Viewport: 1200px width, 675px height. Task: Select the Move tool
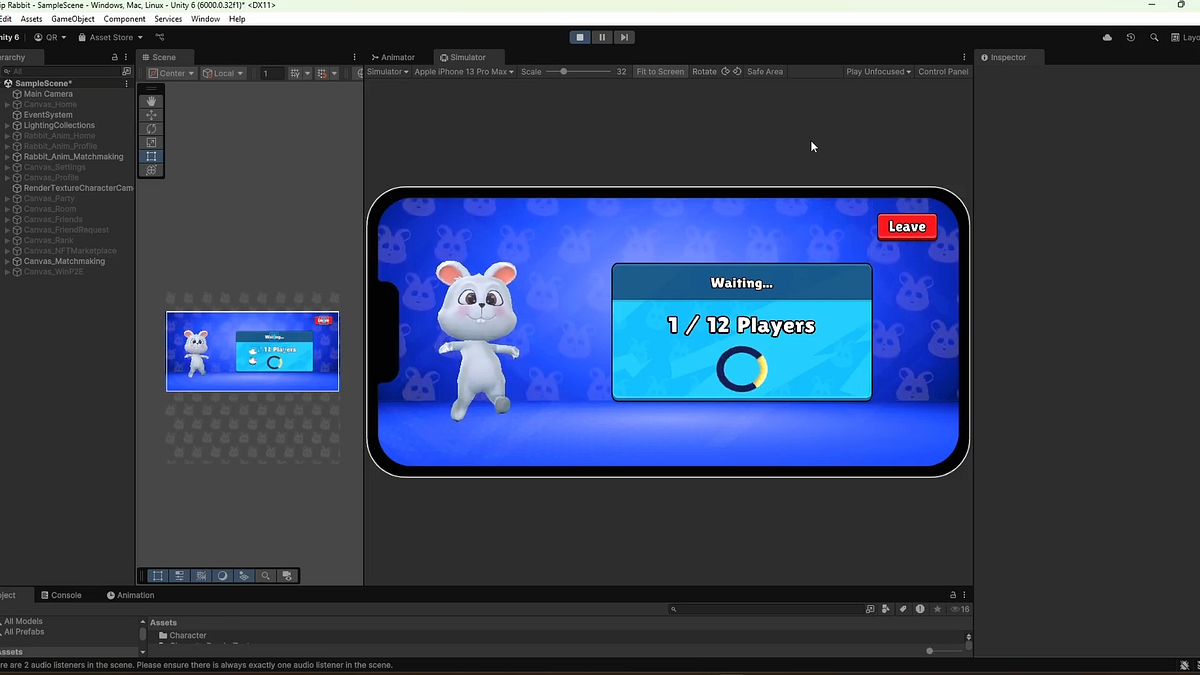tap(151, 114)
